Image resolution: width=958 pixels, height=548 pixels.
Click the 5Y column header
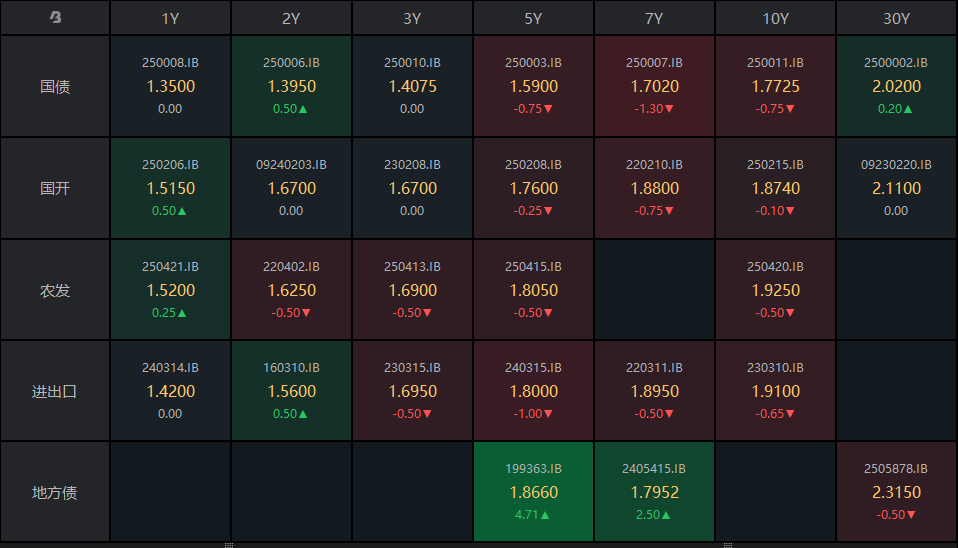[x=533, y=18]
